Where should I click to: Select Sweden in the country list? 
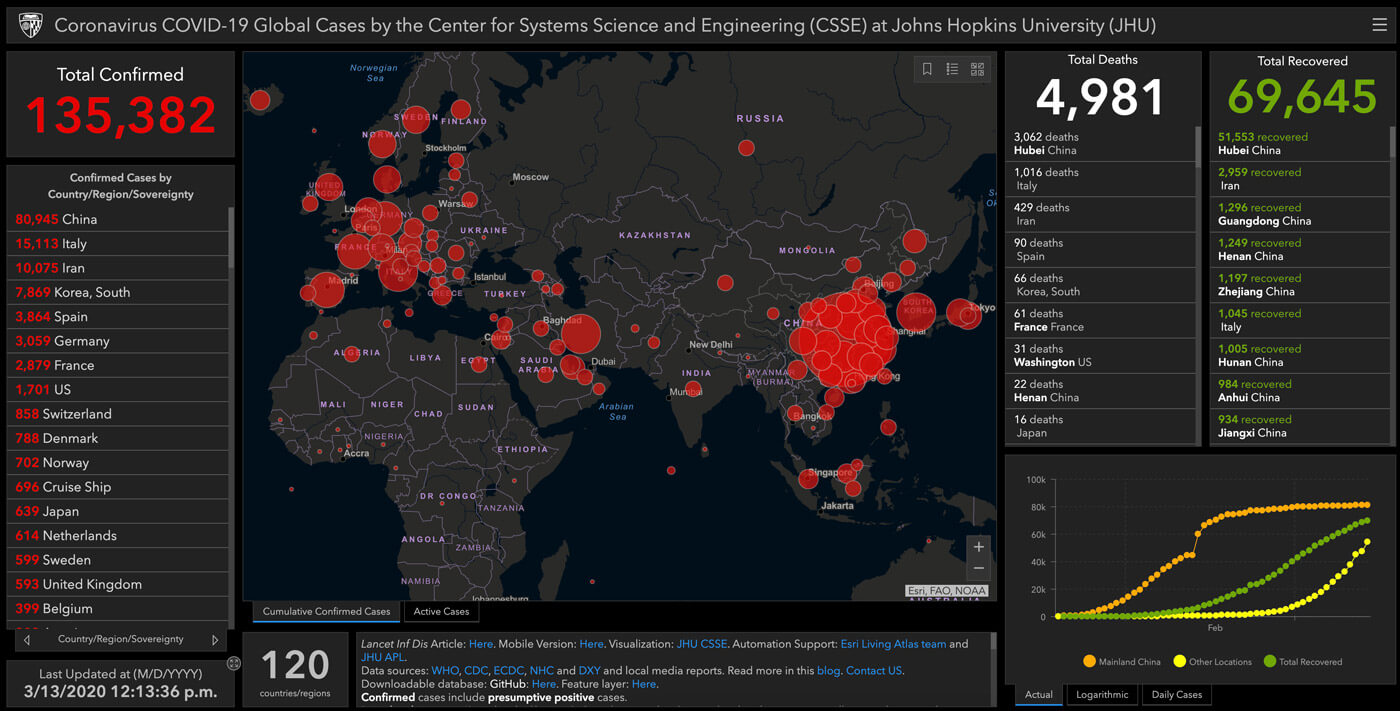coord(120,560)
